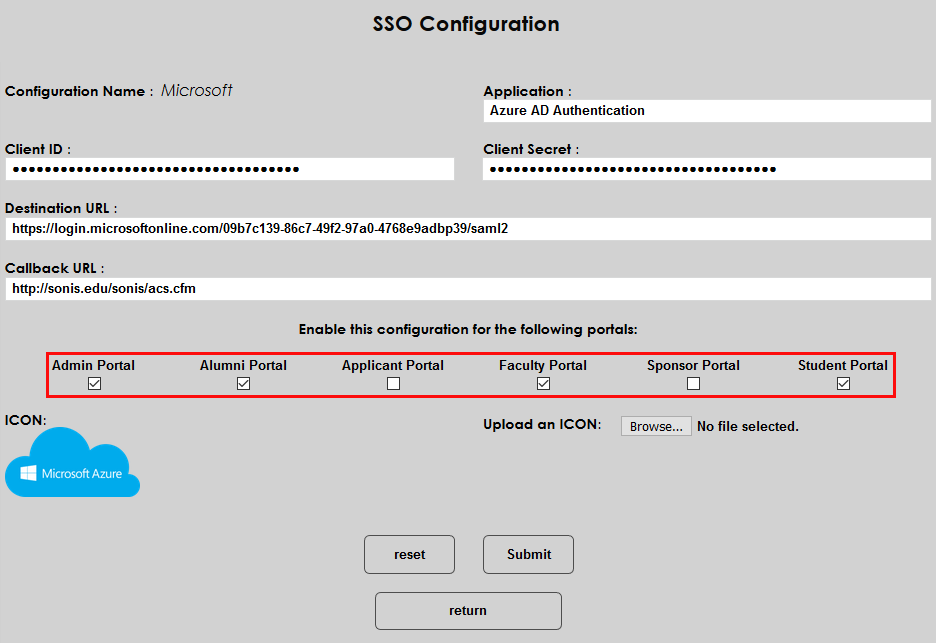The image size is (936, 643).
Task: Click the Callback URL text field
Action: click(x=468, y=289)
